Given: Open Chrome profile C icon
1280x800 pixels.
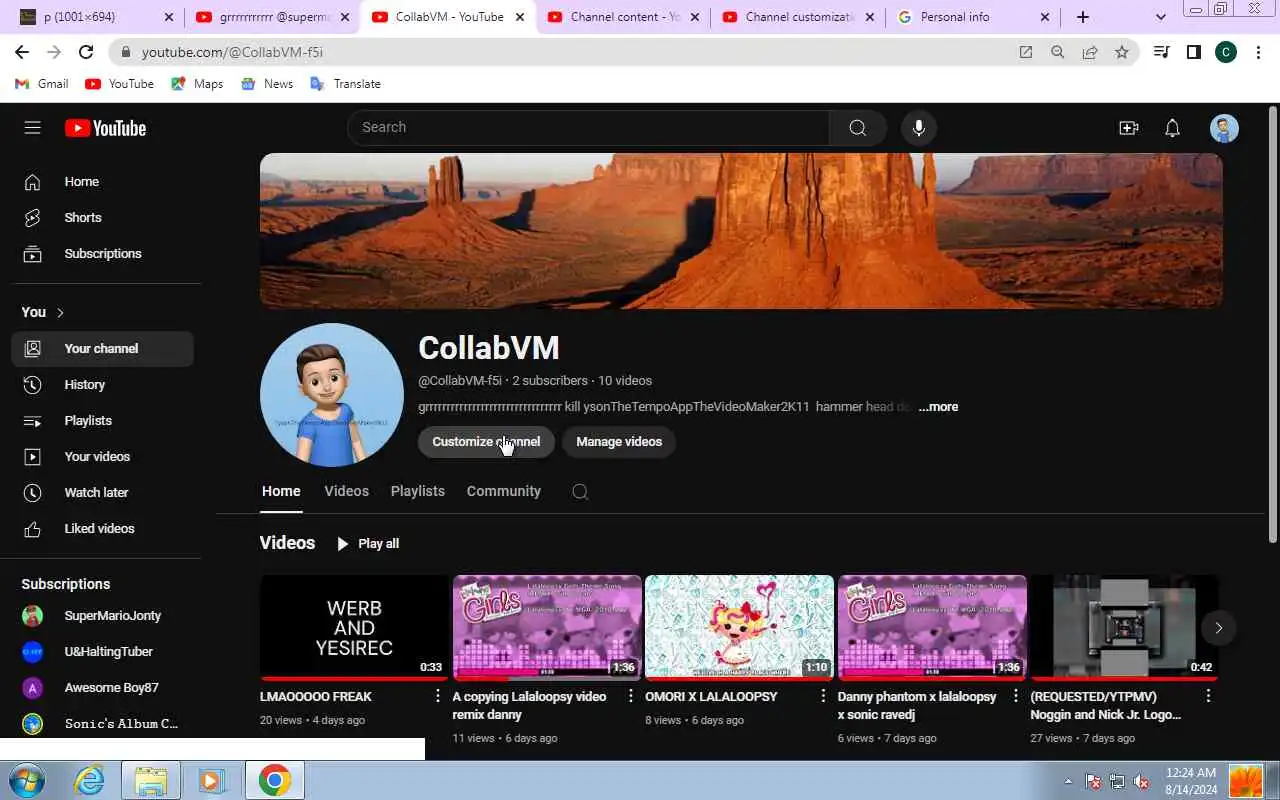Looking at the screenshot, I should point(1226,52).
